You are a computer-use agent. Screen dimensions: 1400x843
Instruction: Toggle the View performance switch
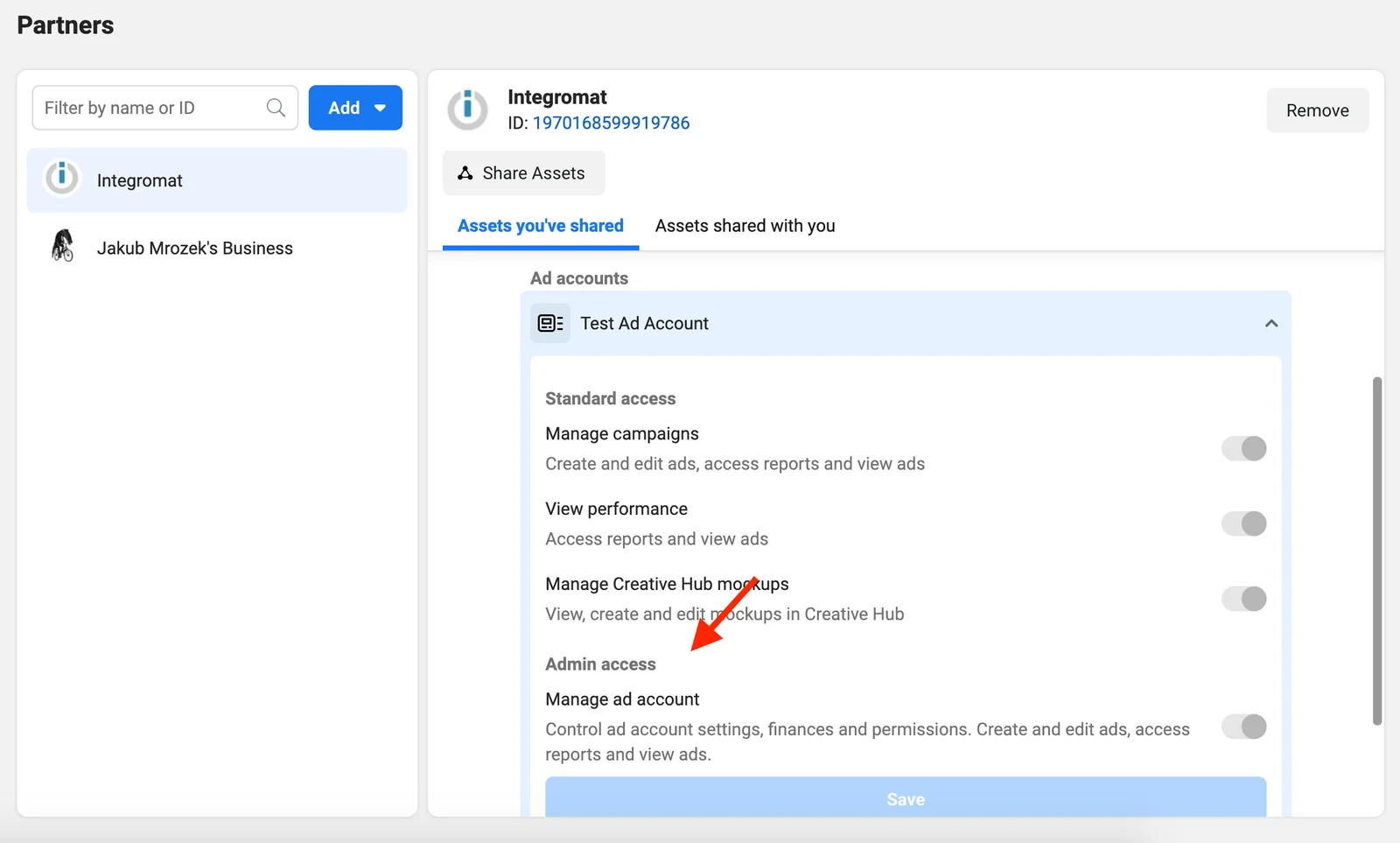pos(1243,523)
